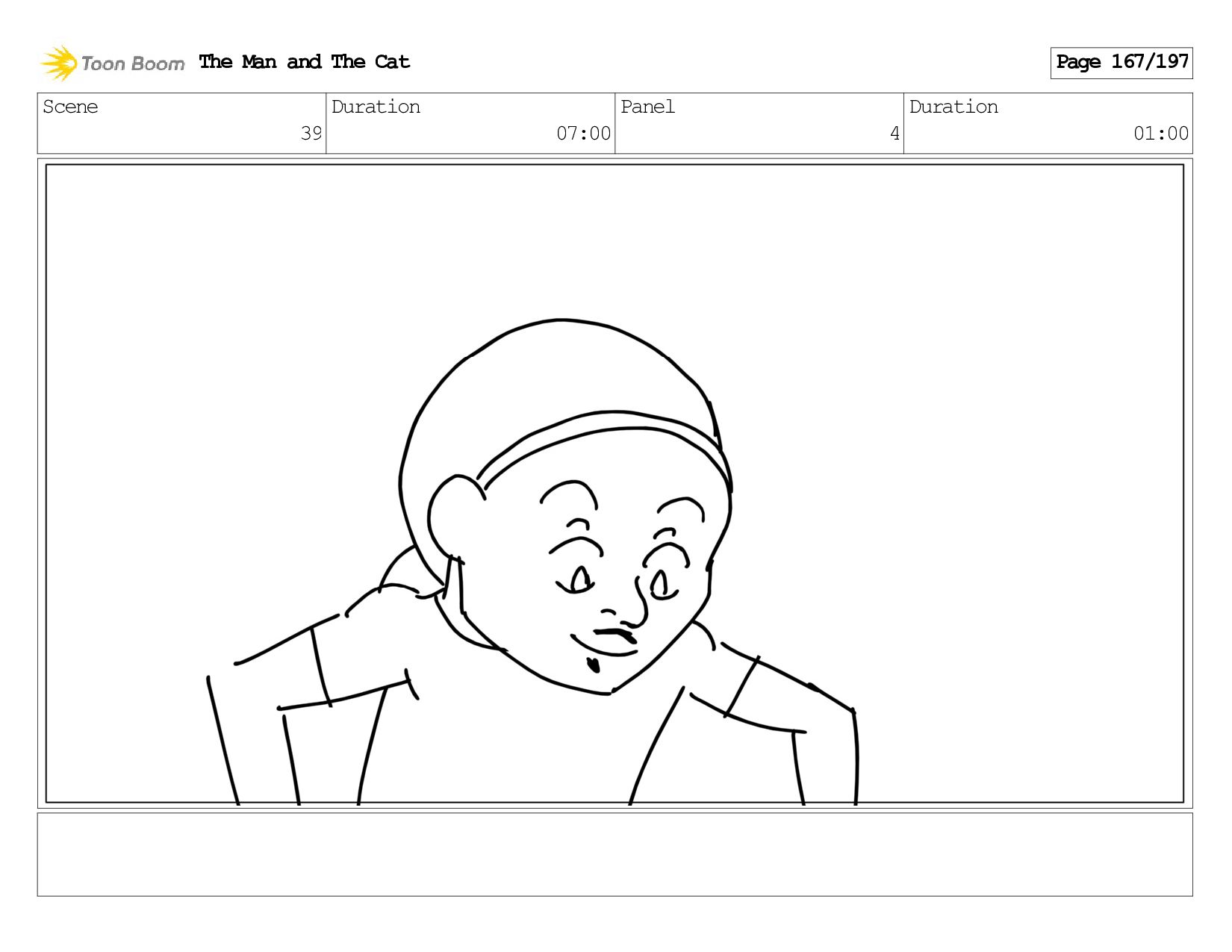
Task: Click the 'Toon Boom' wordmark text
Action: click(x=133, y=64)
